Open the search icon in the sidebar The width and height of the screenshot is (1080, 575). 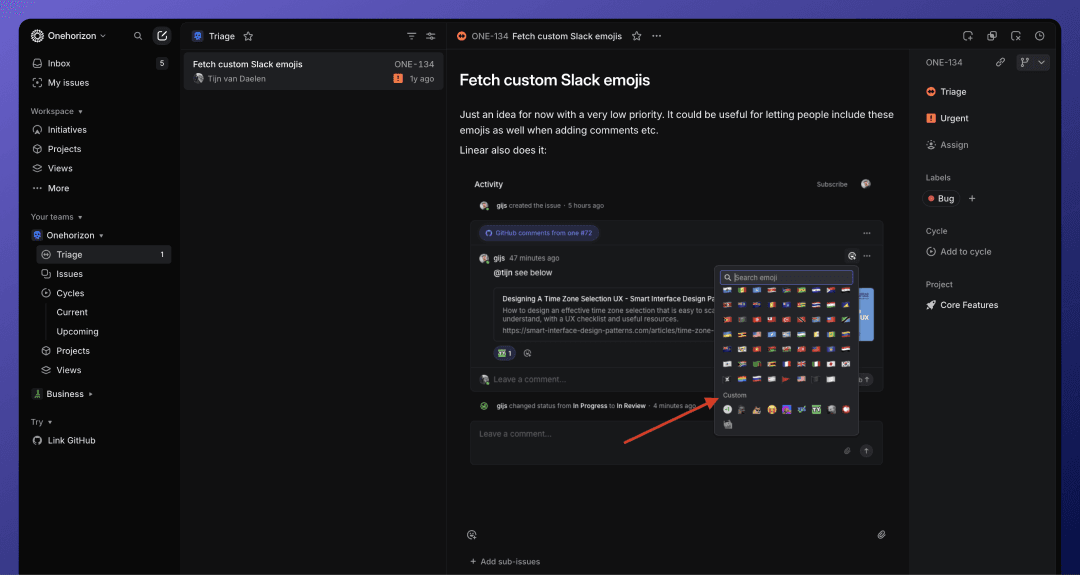(x=138, y=36)
